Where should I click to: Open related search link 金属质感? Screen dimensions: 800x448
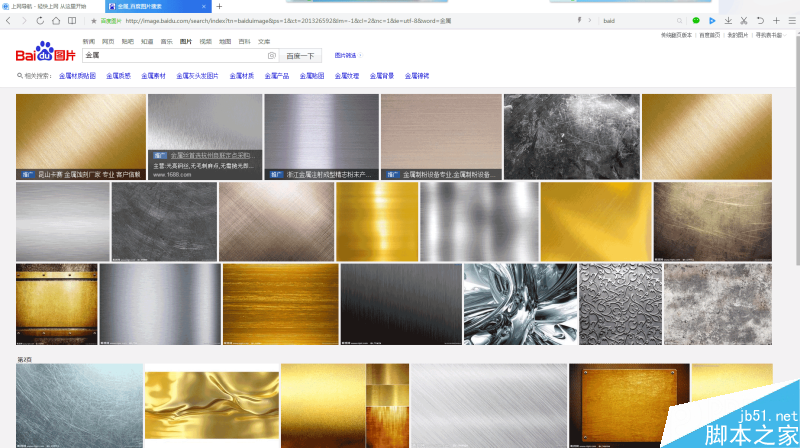(118, 76)
